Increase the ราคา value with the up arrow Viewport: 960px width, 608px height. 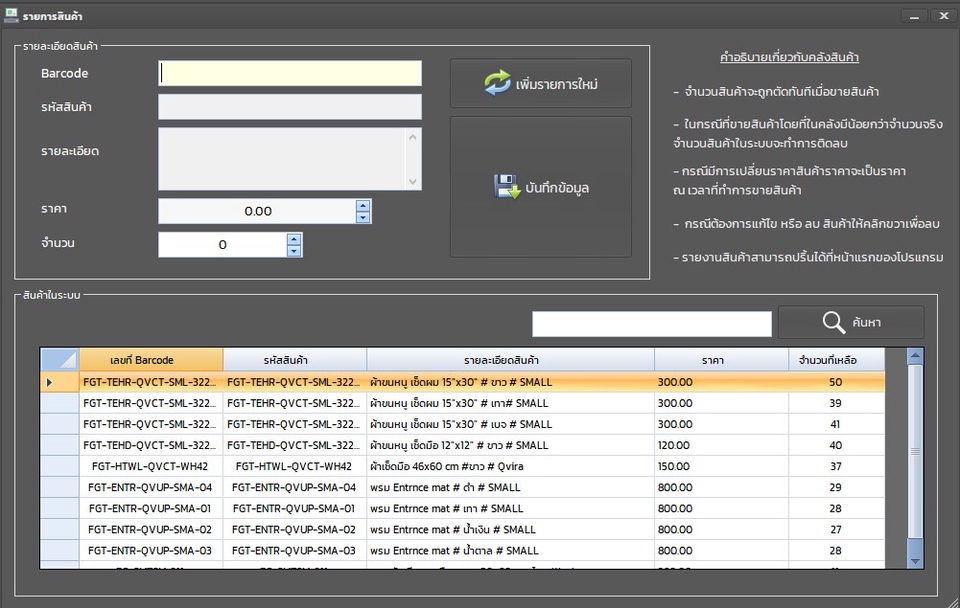(363, 206)
